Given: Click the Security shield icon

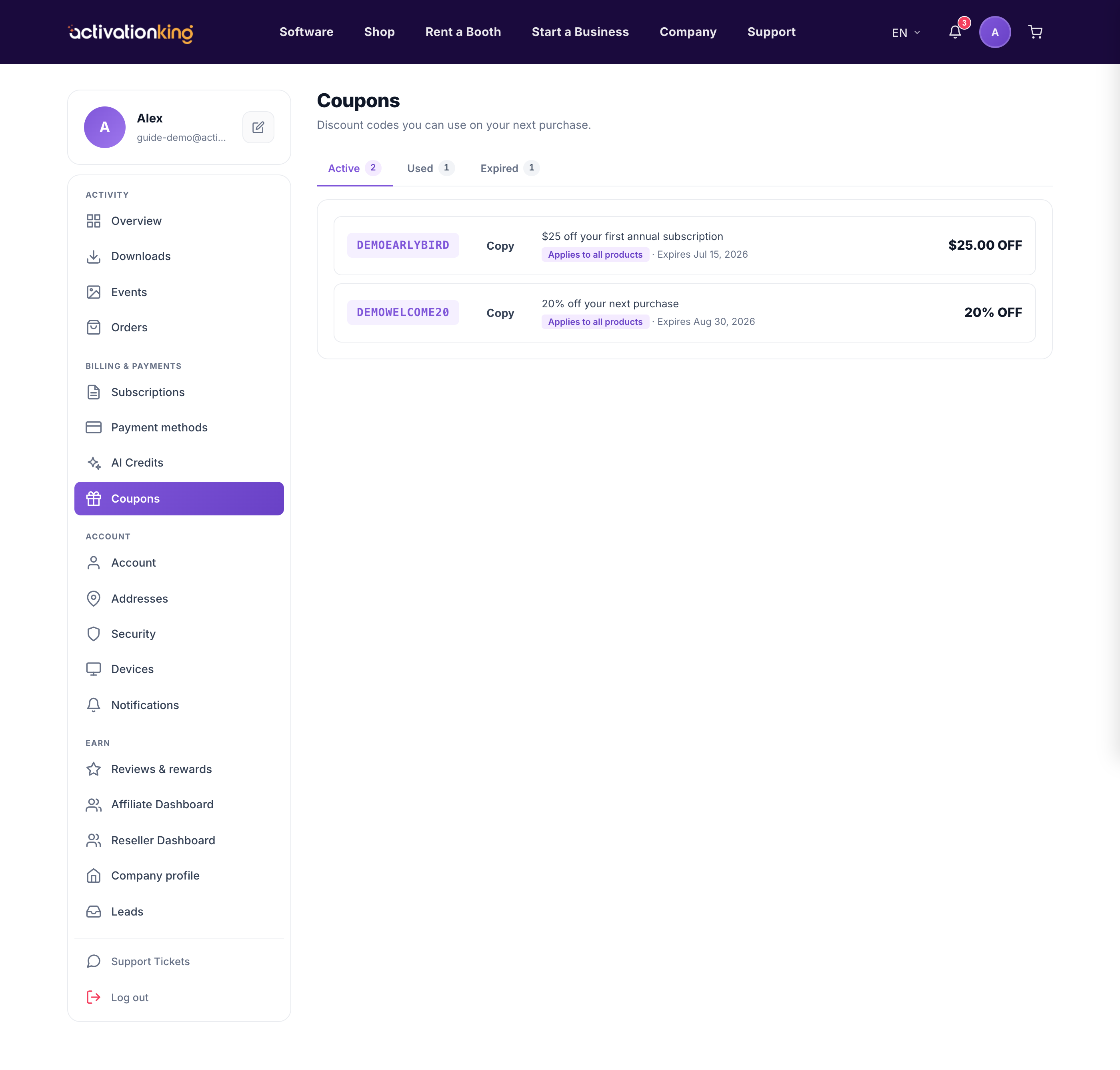Looking at the screenshot, I should coord(94,634).
